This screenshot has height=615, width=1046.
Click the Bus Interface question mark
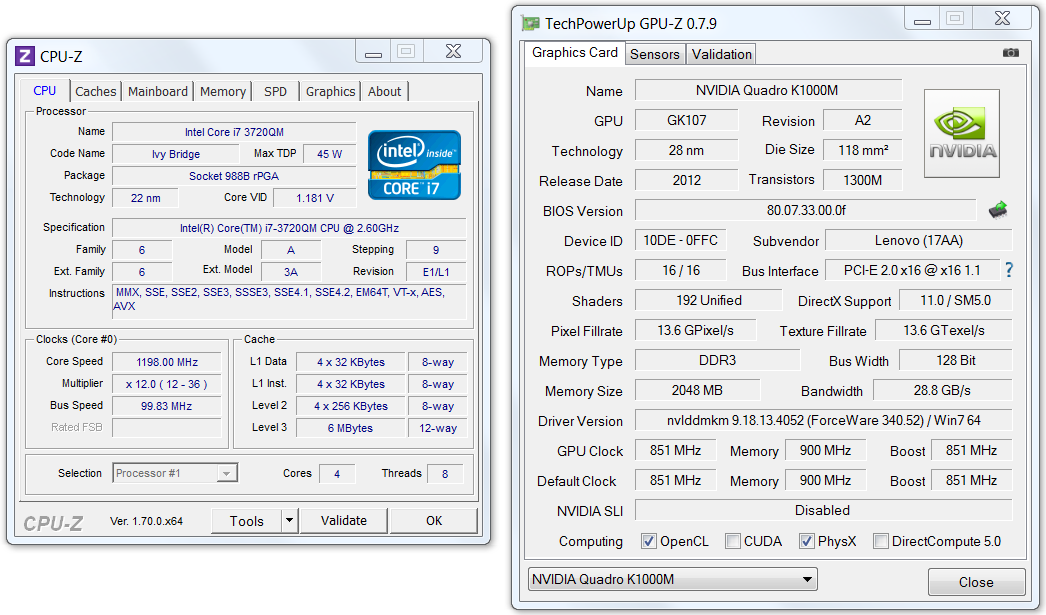coord(1008,270)
